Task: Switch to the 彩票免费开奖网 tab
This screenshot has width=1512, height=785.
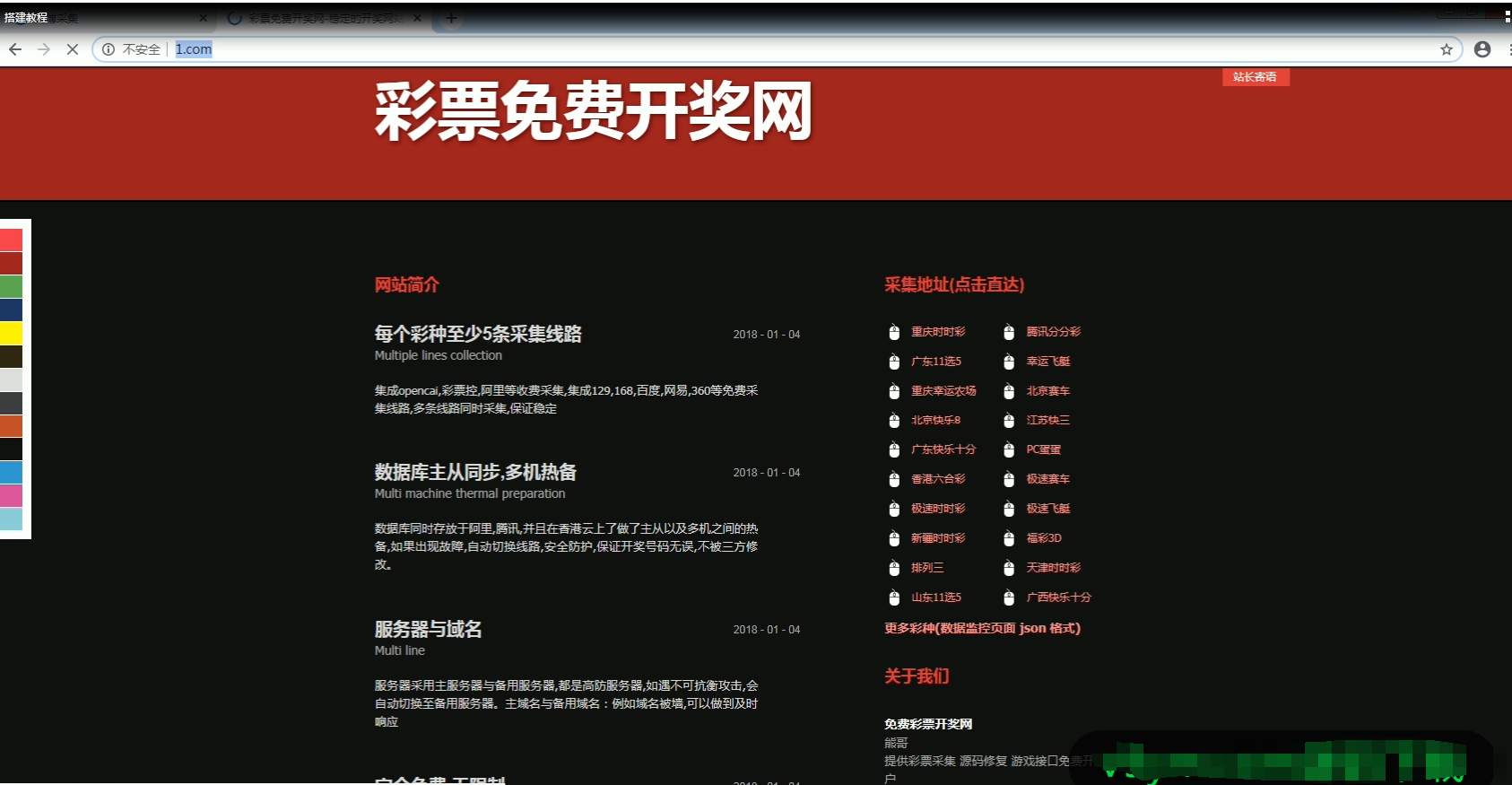Action: (x=323, y=18)
